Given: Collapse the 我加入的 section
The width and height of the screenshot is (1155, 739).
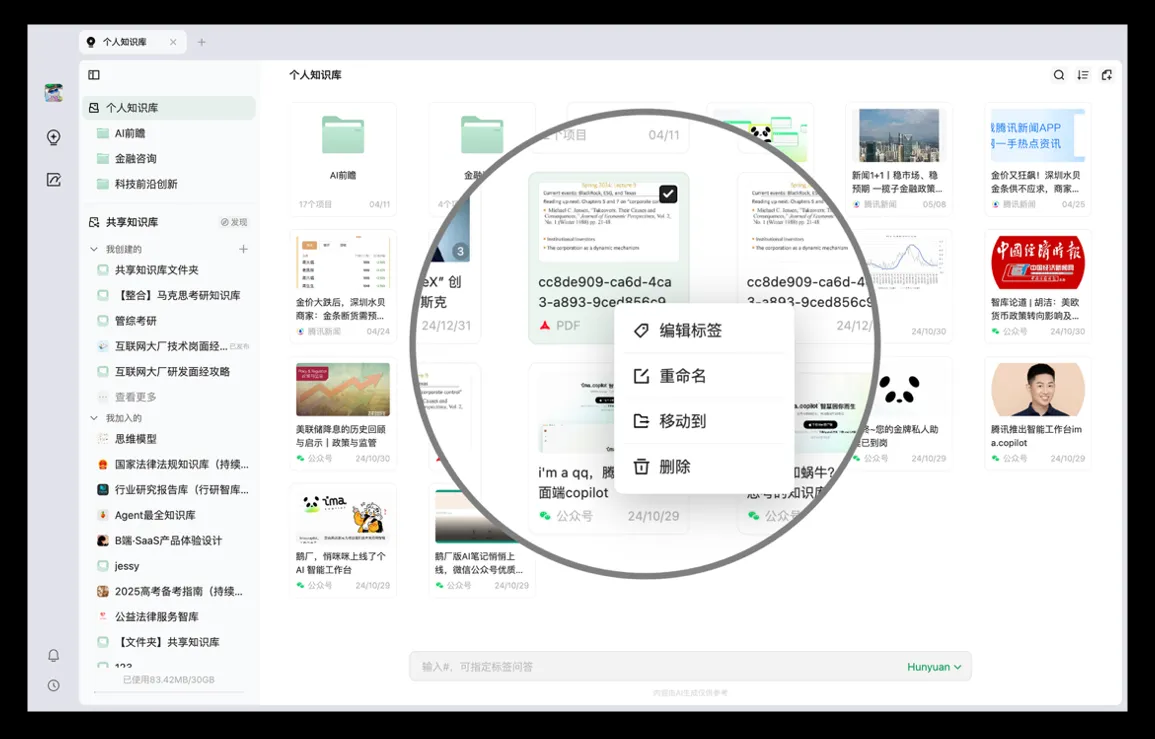Looking at the screenshot, I should (95, 418).
